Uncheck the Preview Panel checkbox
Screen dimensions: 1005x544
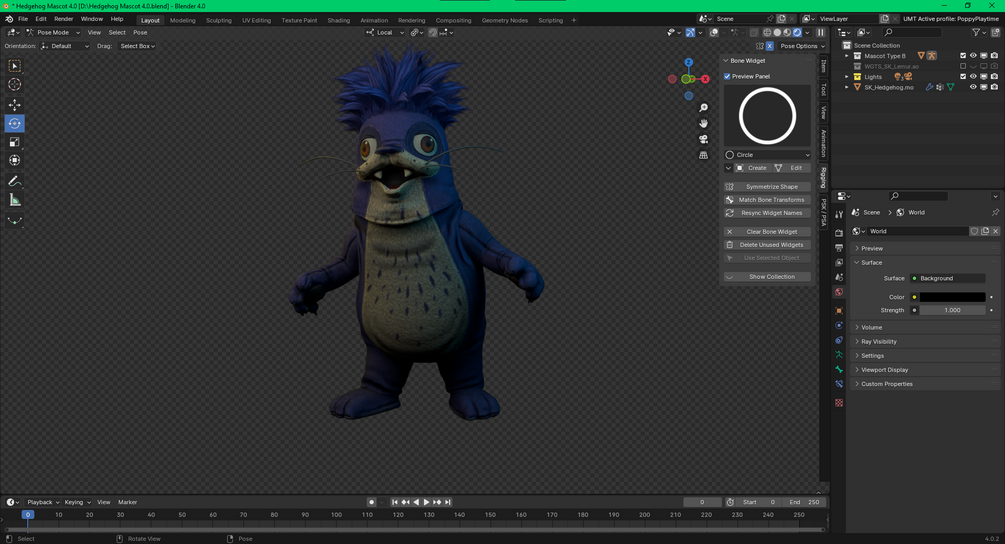tap(727, 76)
